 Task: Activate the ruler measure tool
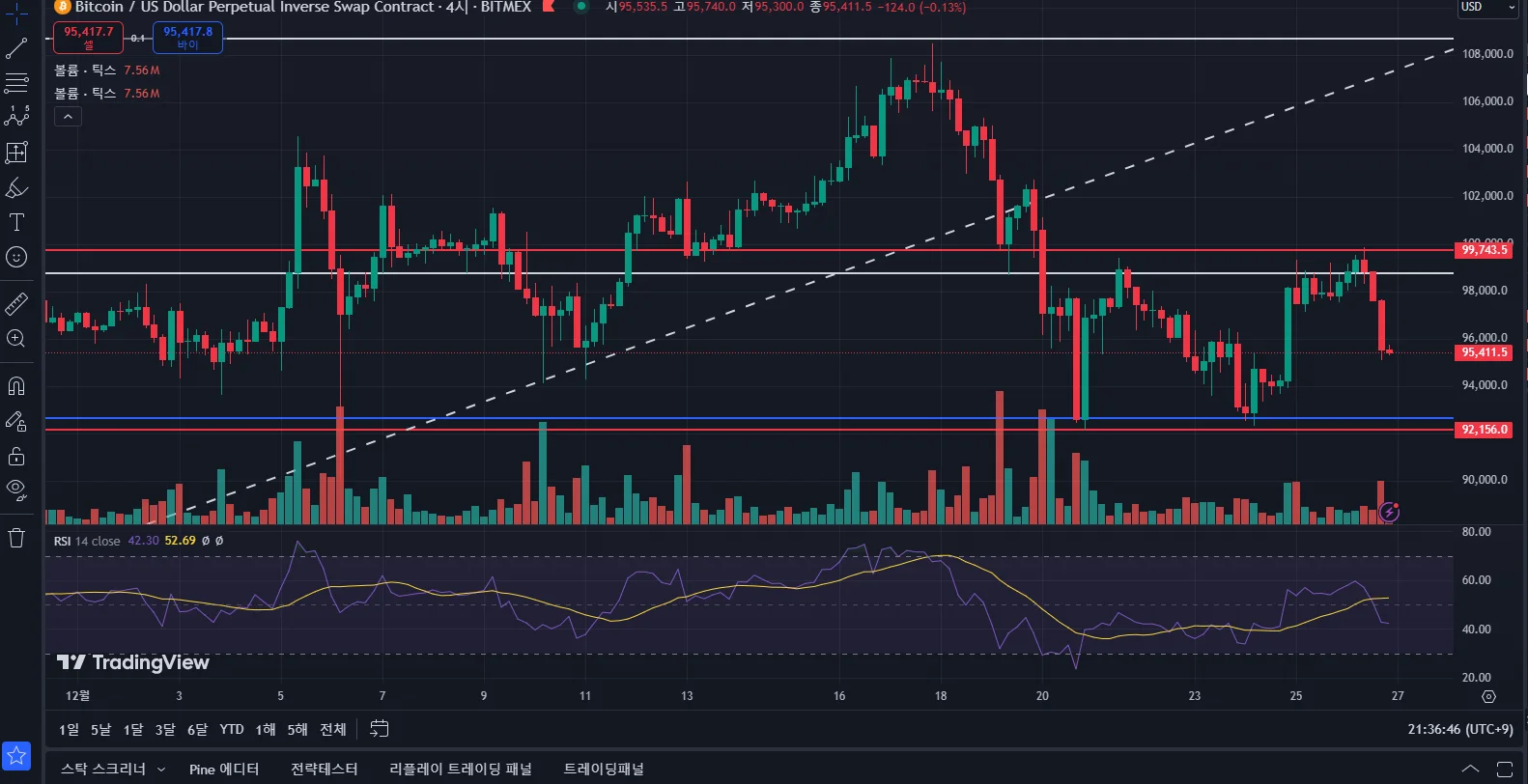coord(16,304)
